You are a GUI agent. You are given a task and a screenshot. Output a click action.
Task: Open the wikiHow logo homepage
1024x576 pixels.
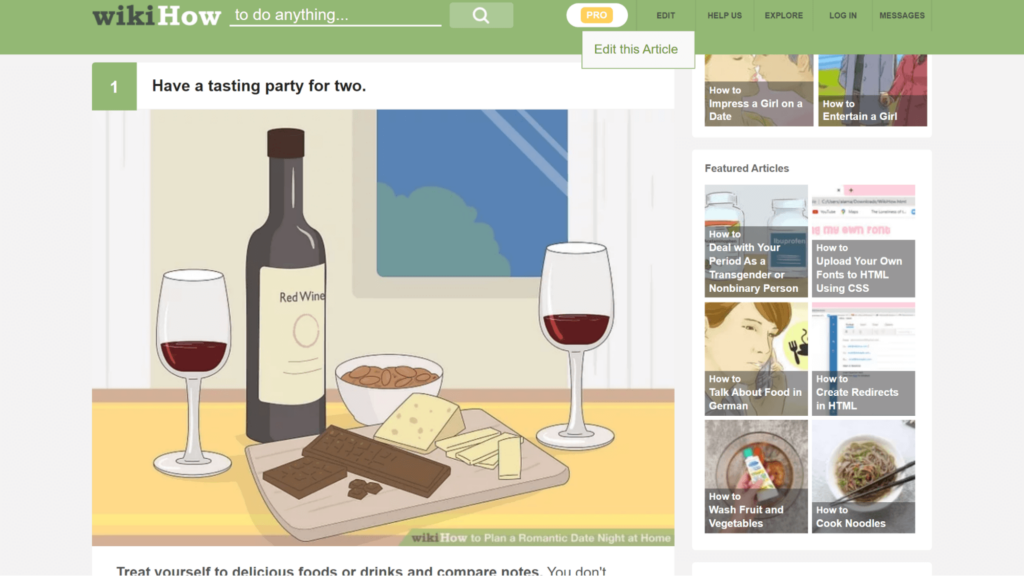(157, 16)
